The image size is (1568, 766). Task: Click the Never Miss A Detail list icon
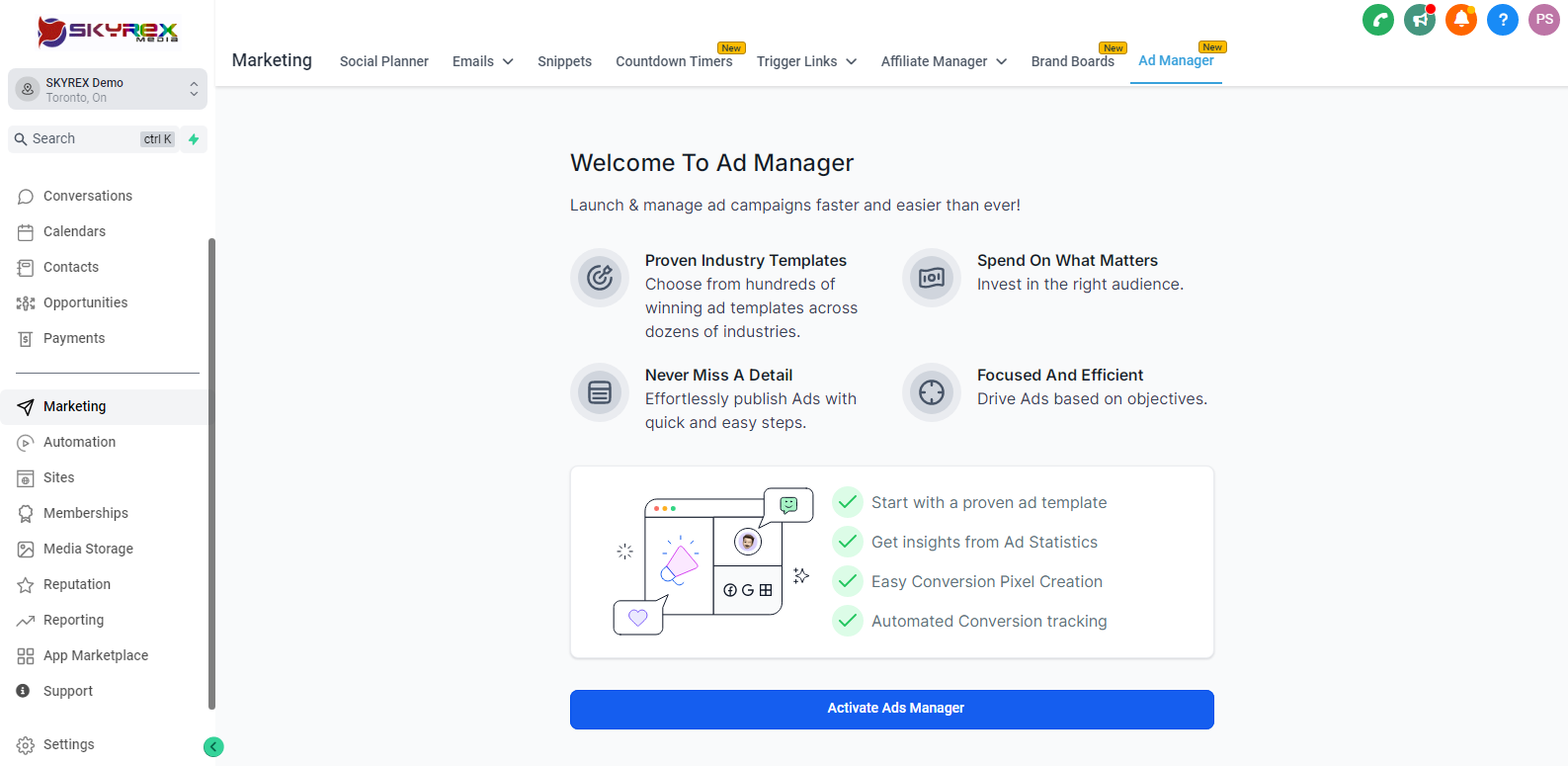click(x=600, y=392)
